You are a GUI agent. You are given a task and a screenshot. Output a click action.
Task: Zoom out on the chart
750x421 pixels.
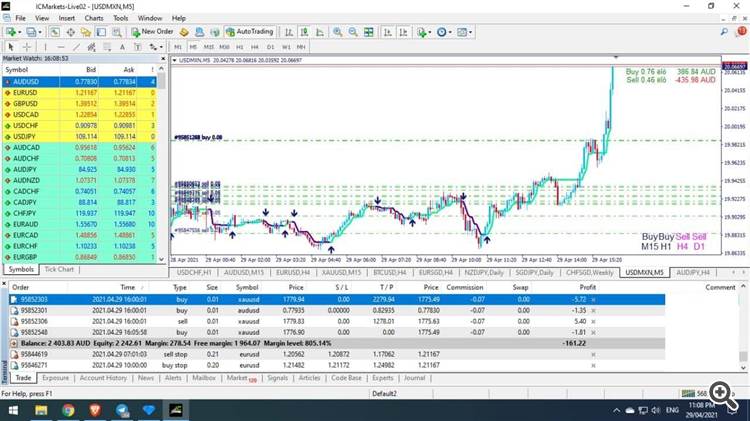click(353, 32)
